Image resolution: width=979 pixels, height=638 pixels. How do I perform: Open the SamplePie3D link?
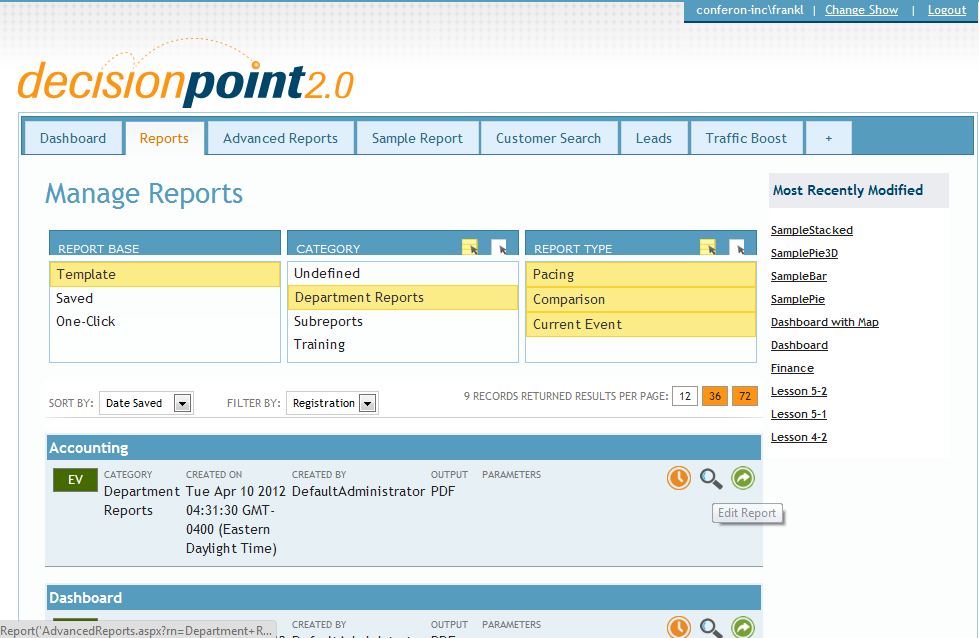pos(804,253)
